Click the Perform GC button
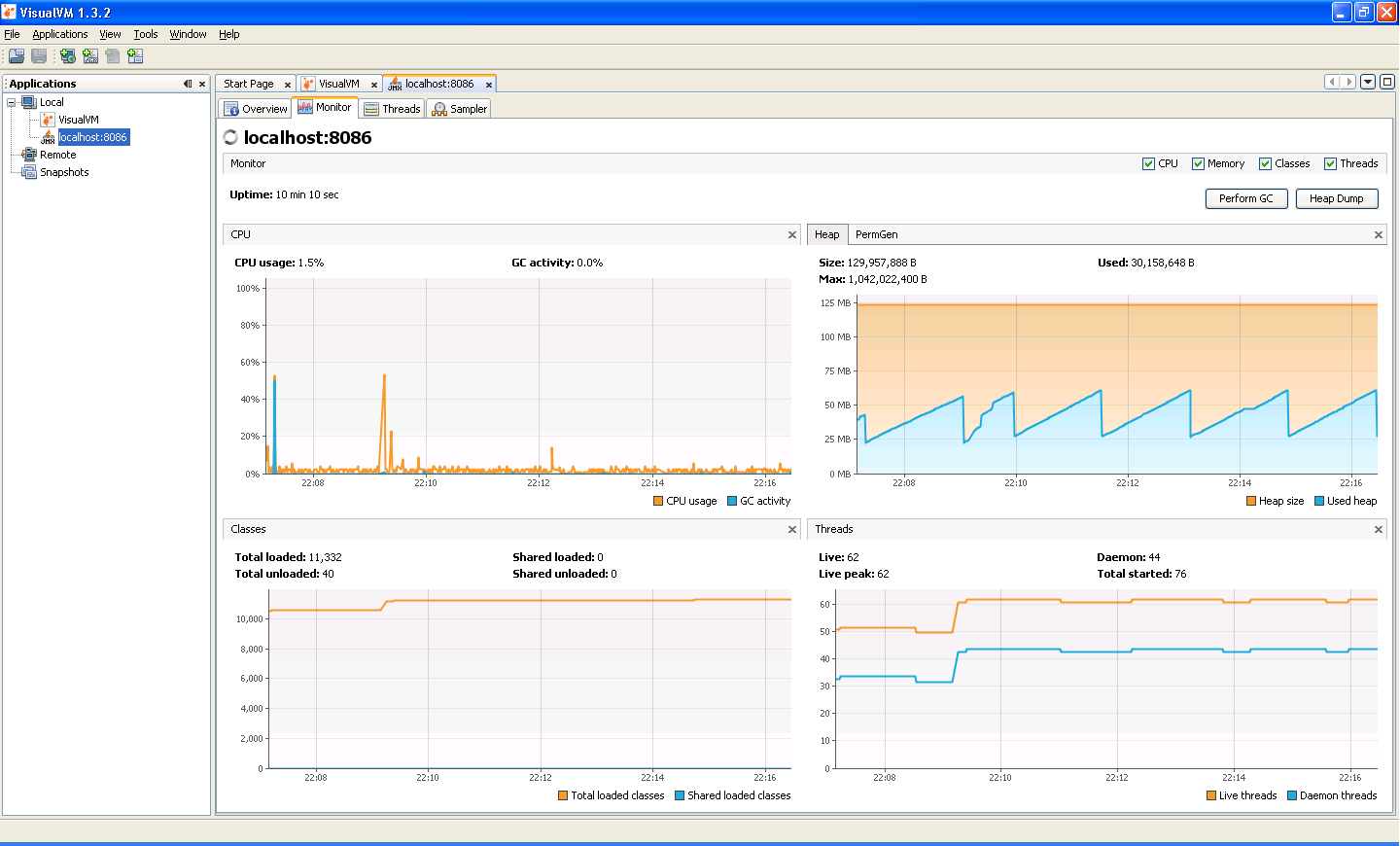Viewport: 1400px width, 846px height. tap(1246, 198)
